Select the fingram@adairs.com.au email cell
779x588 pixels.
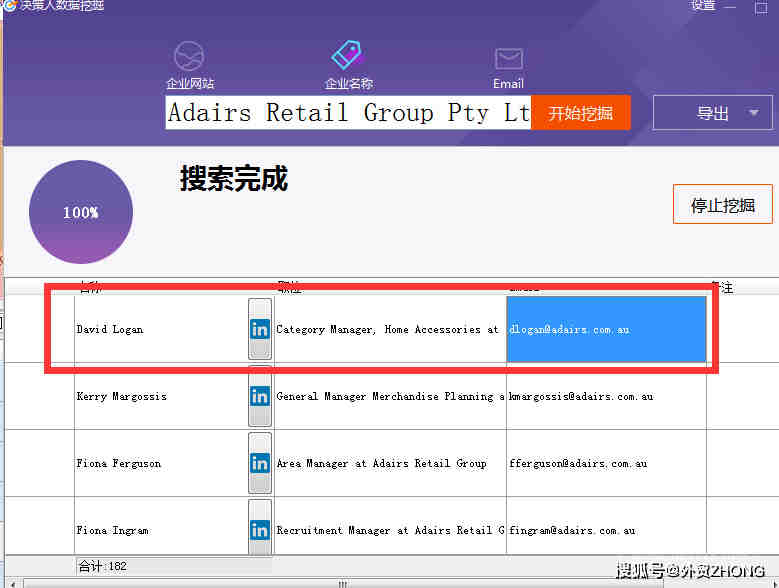(x=606, y=528)
